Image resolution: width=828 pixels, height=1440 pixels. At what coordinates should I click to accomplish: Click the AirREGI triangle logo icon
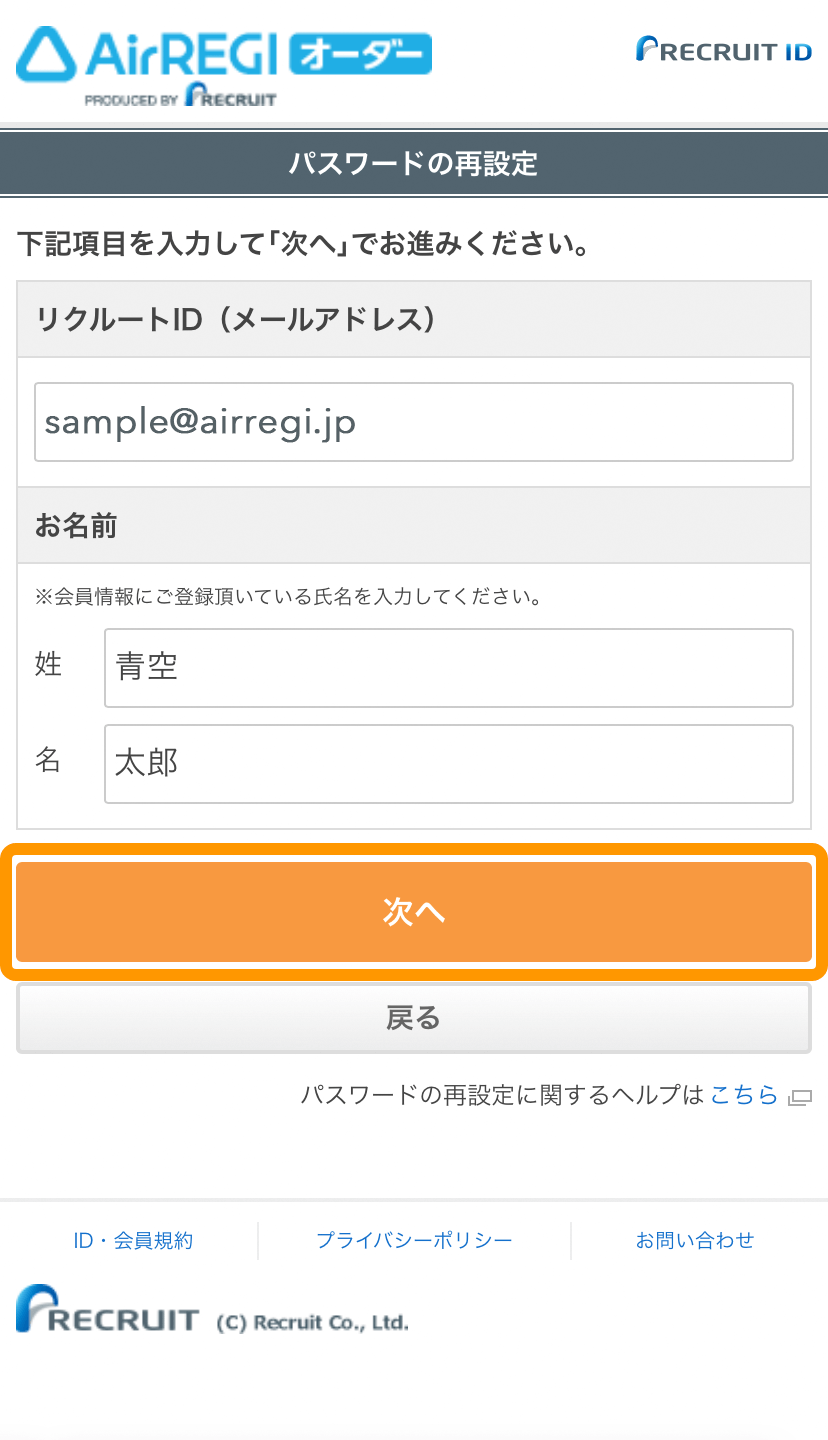click(46, 56)
